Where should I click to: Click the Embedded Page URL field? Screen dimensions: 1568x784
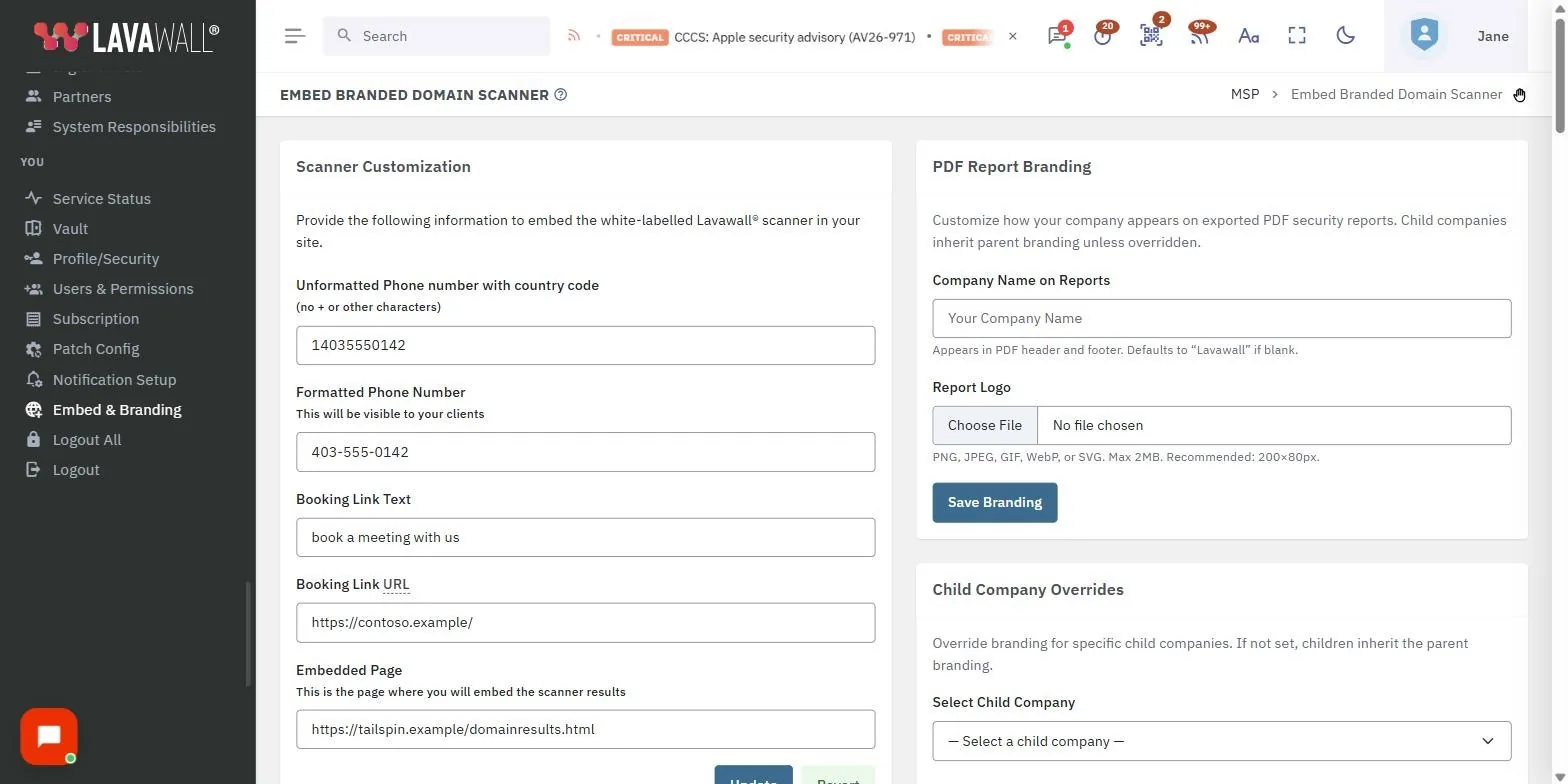tap(585, 729)
